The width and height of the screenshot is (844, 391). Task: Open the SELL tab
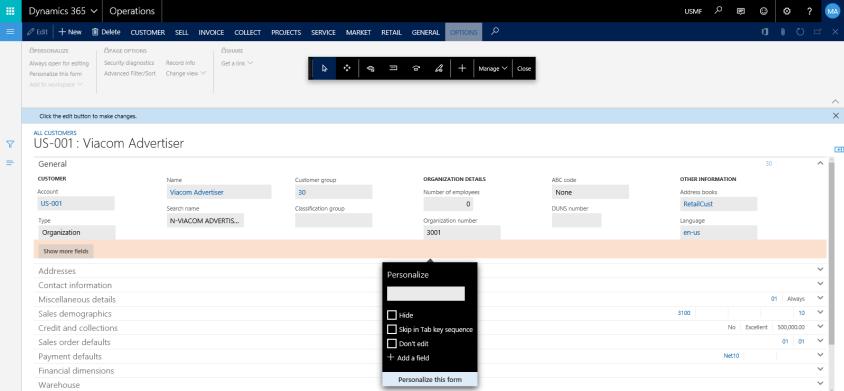[181, 32]
